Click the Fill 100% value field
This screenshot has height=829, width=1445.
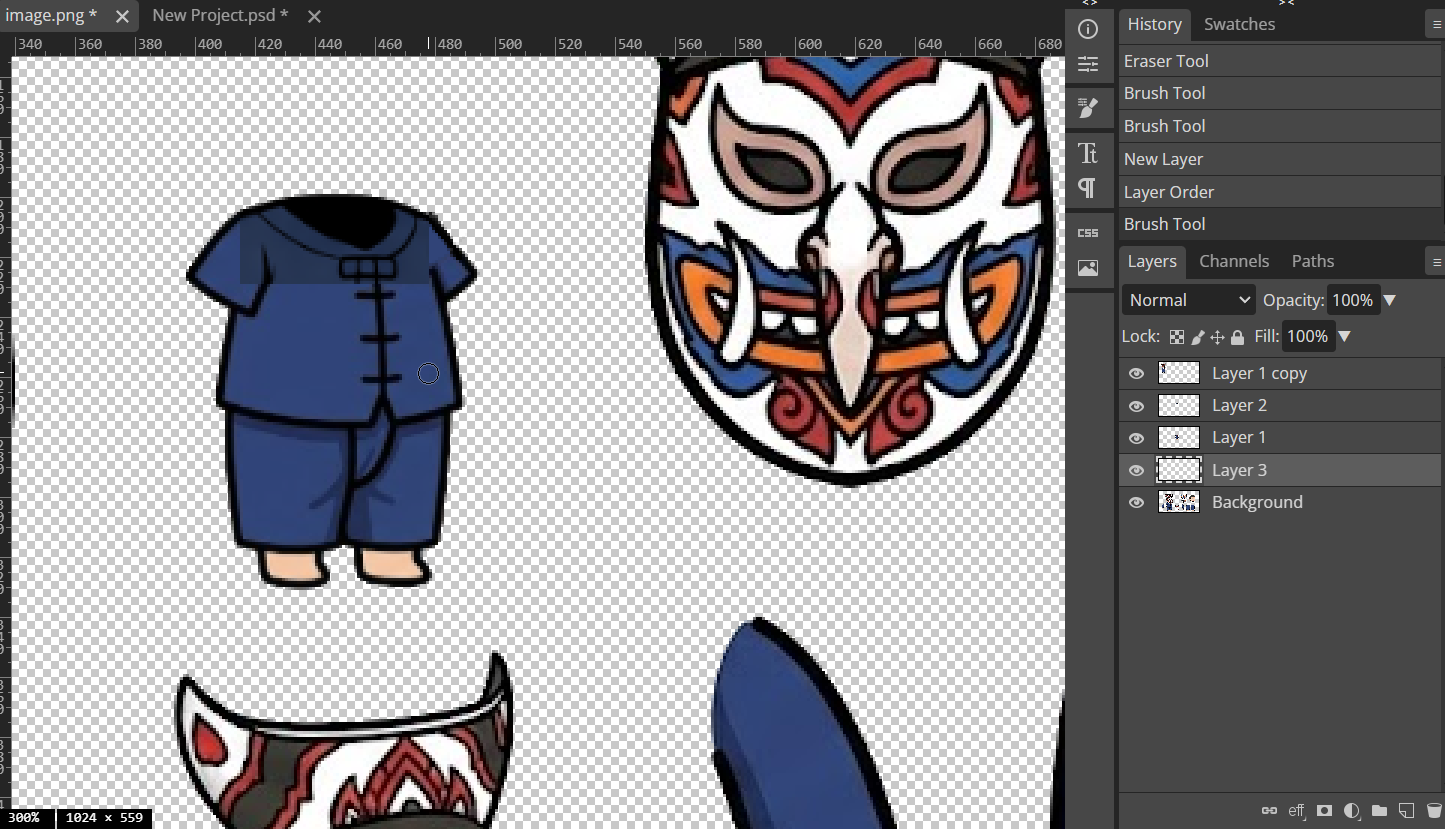click(1308, 337)
